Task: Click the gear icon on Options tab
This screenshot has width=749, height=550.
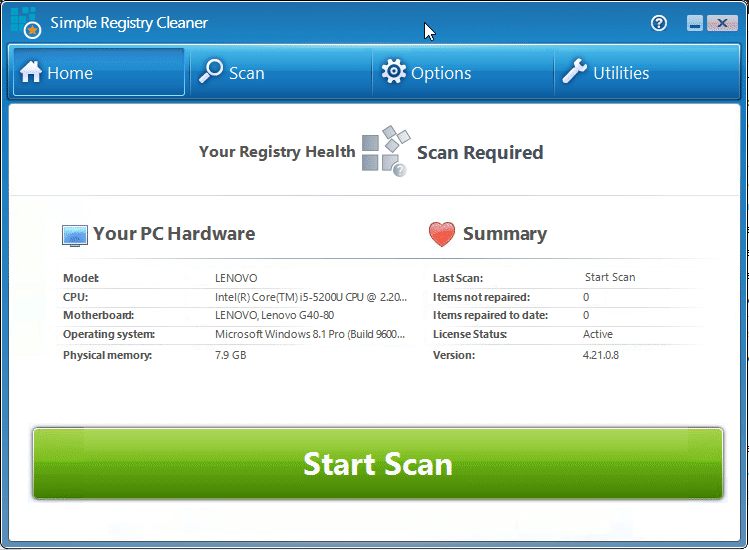Action: [394, 71]
